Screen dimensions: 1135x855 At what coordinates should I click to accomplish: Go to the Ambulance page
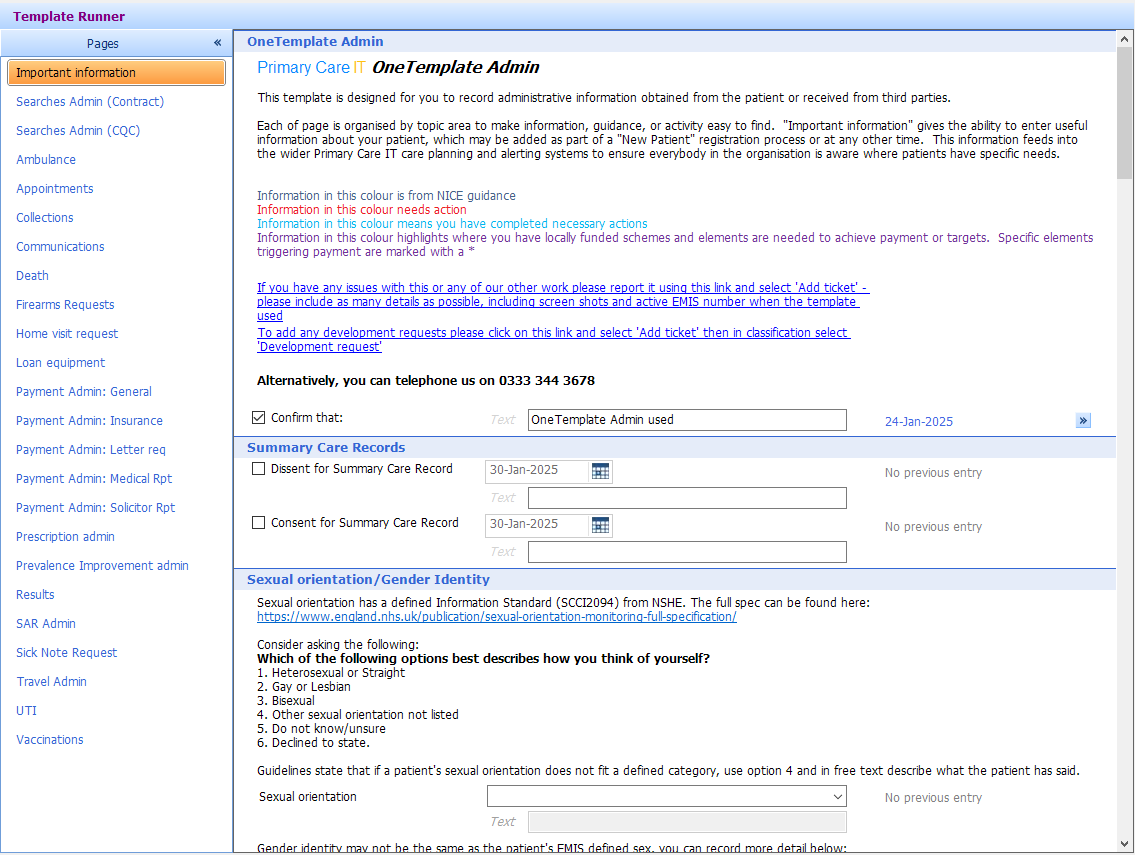46,159
